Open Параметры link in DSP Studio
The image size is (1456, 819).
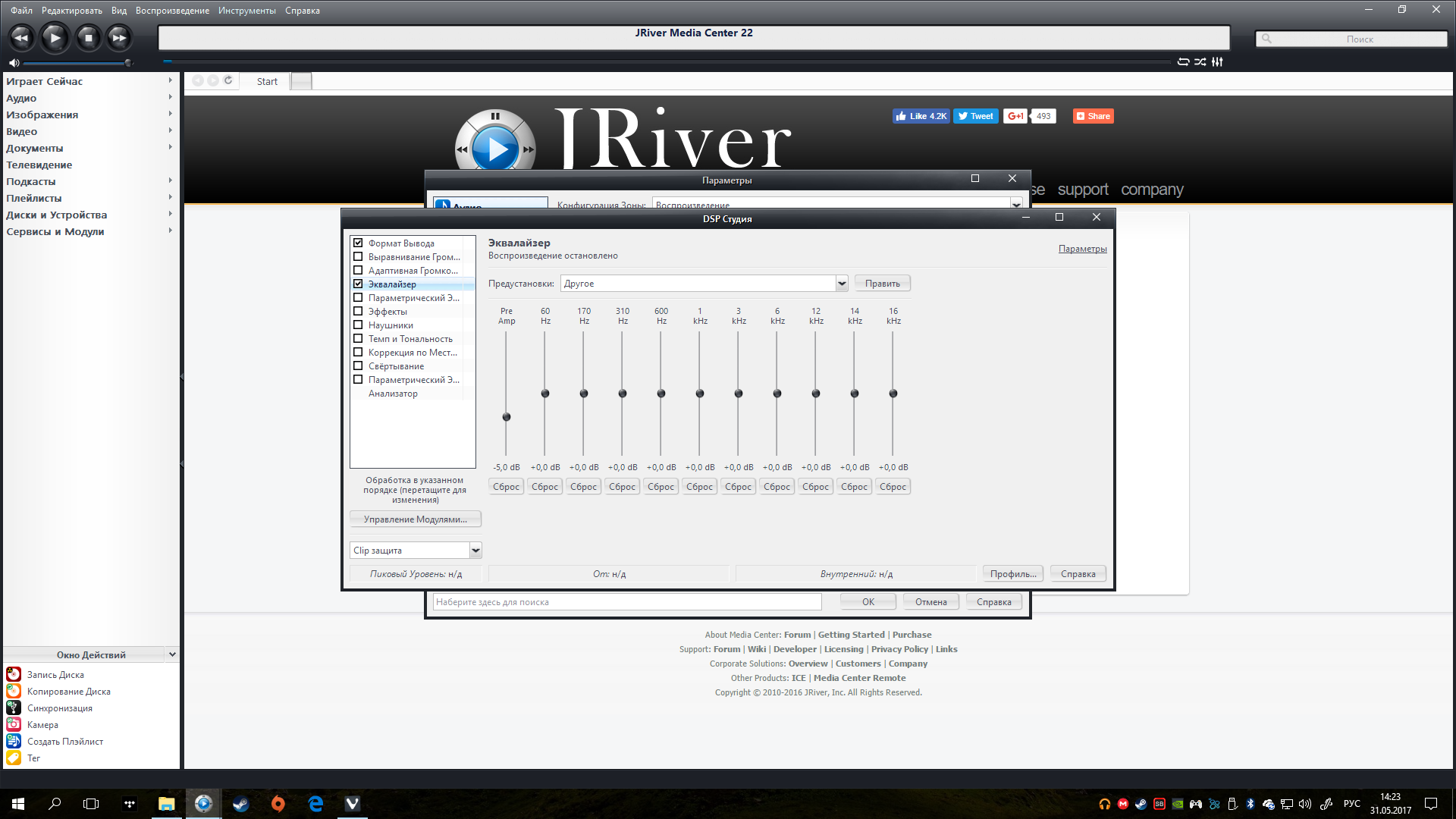point(1082,249)
